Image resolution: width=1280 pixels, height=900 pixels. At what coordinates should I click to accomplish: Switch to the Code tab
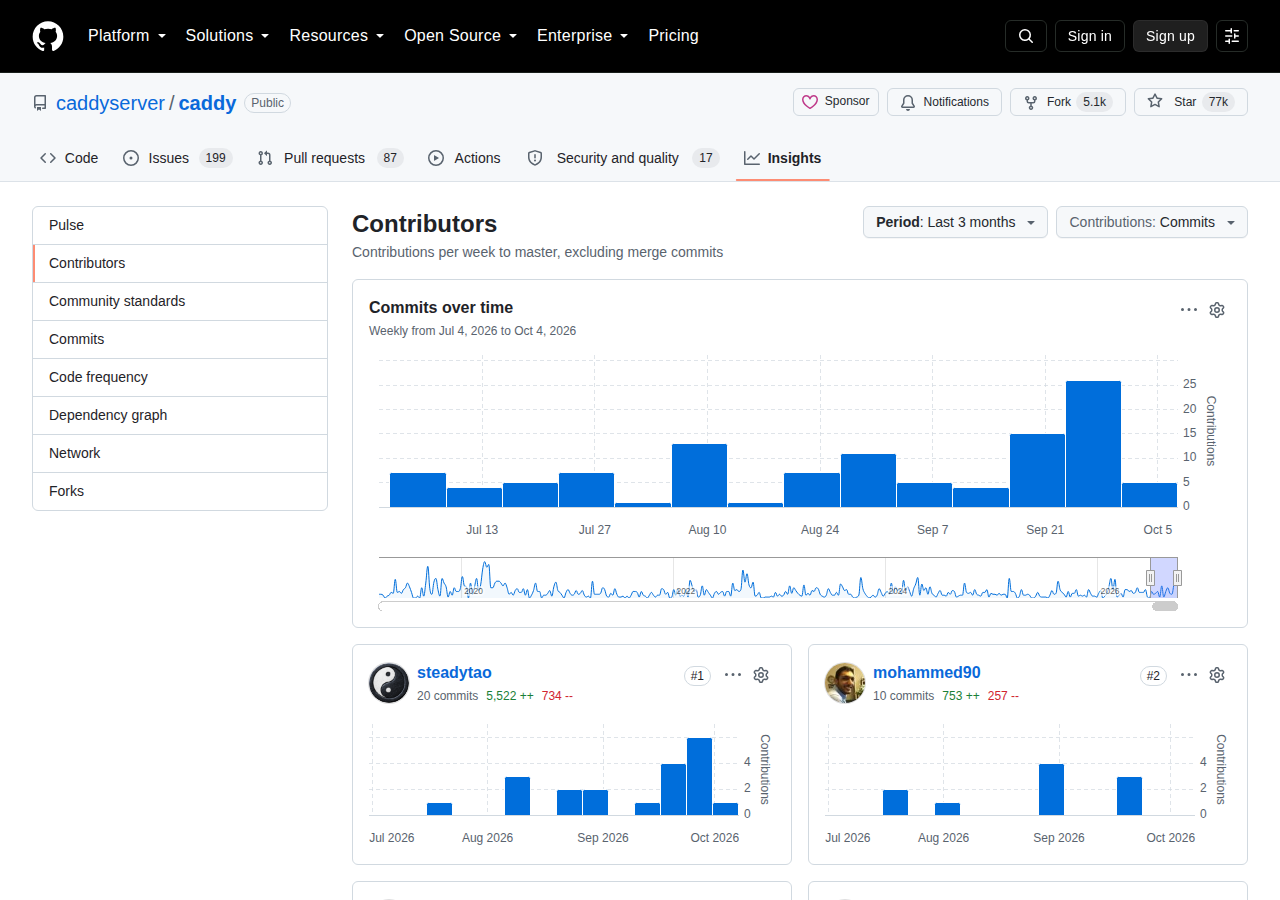[69, 158]
